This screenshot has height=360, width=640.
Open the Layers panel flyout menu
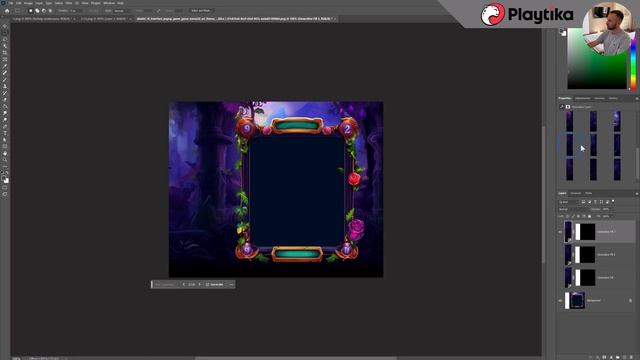tap(637, 193)
